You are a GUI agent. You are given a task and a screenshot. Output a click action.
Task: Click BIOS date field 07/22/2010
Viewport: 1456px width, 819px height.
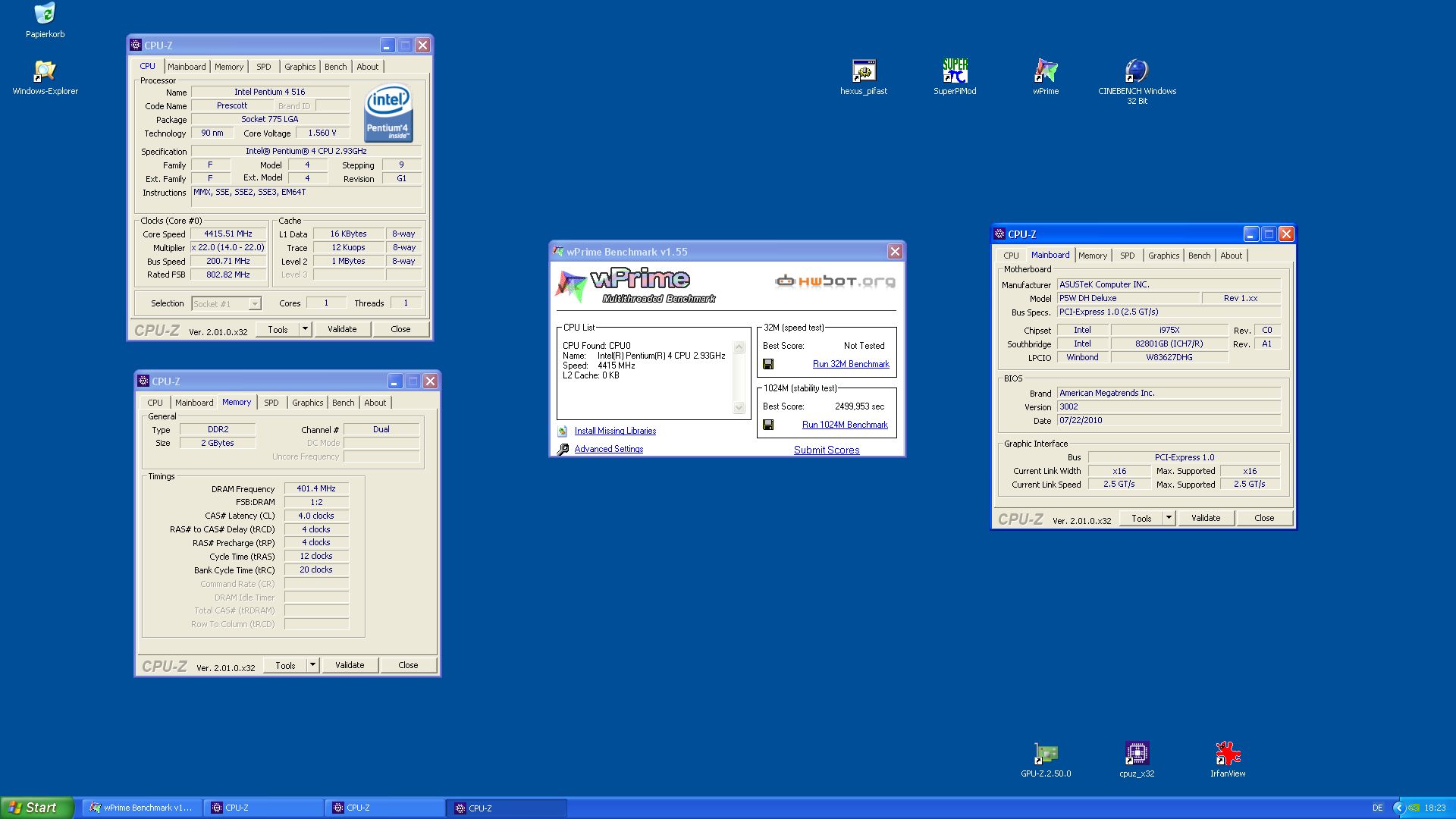(1169, 420)
